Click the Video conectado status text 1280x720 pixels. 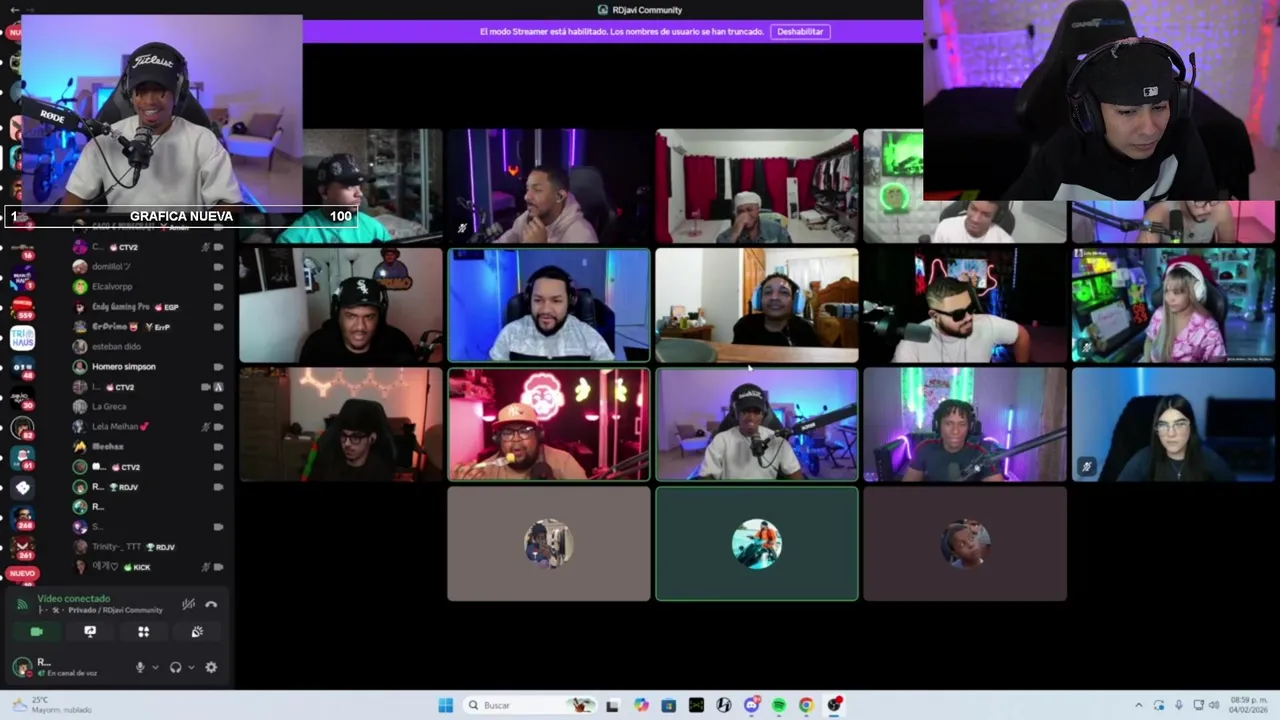point(74,598)
